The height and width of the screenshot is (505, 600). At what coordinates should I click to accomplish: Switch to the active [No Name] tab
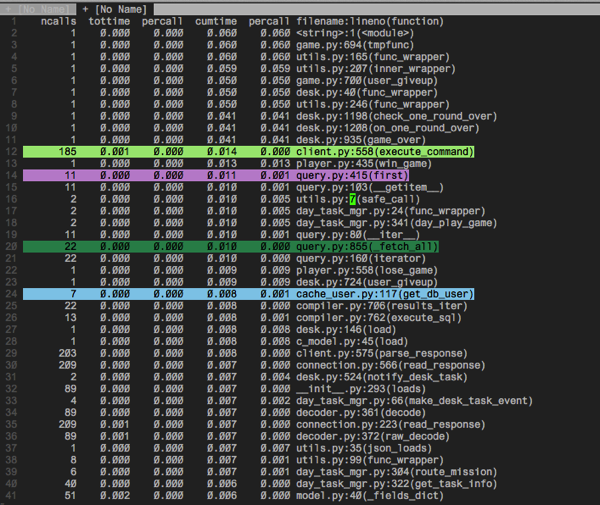click(x=115, y=9)
